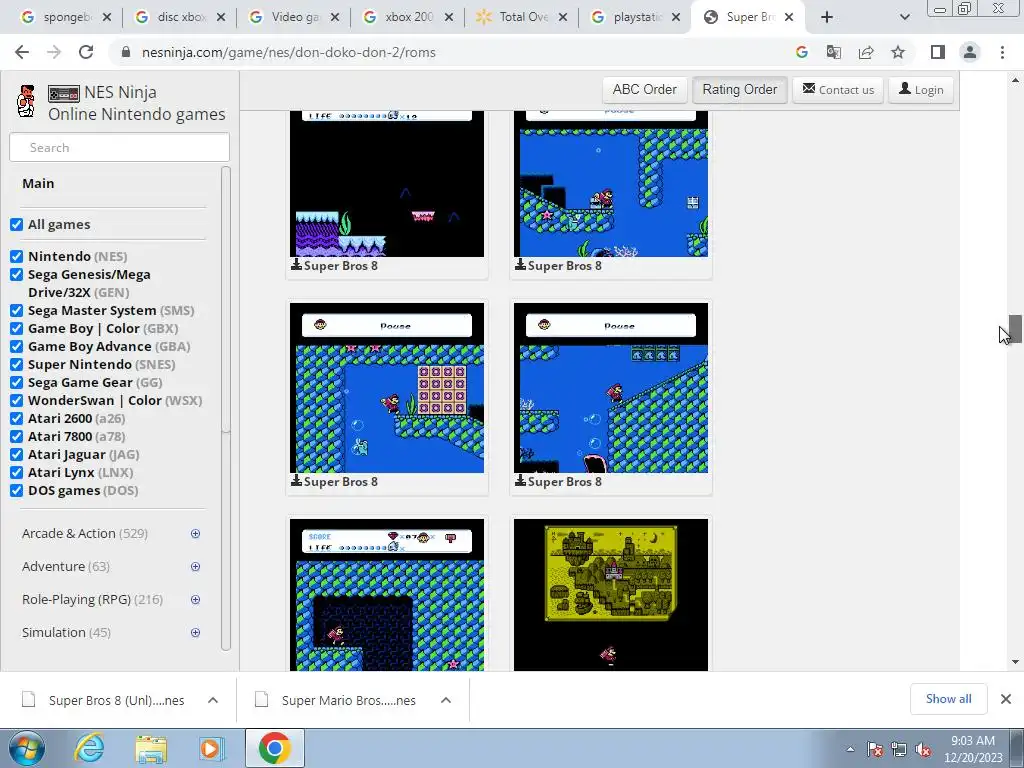
Task: Launch Internet Explorer from taskbar
Action: pyautogui.click(x=89, y=748)
